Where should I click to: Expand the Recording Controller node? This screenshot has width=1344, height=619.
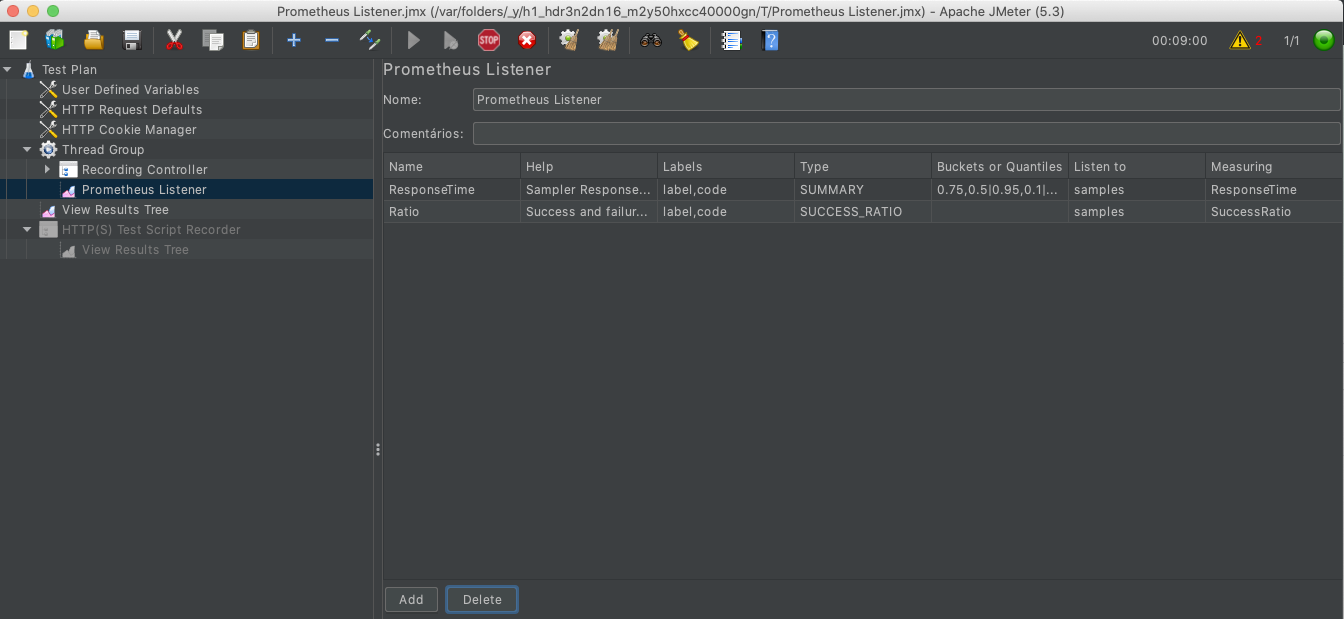coord(47,170)
